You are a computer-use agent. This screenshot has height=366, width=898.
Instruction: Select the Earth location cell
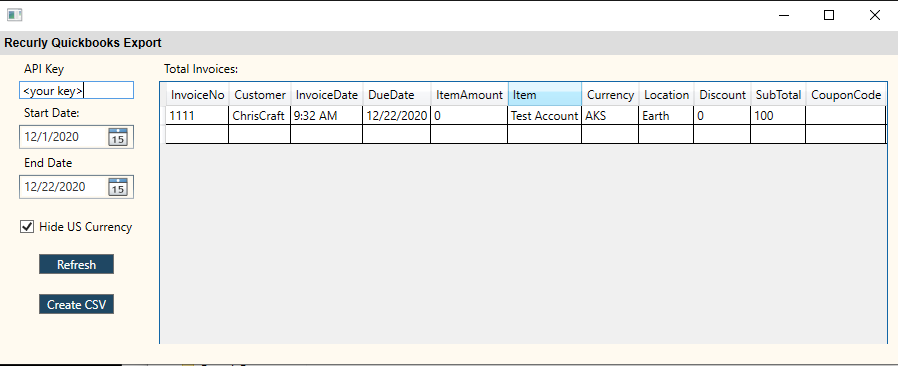pyautogui.click(x=666, y=116)
